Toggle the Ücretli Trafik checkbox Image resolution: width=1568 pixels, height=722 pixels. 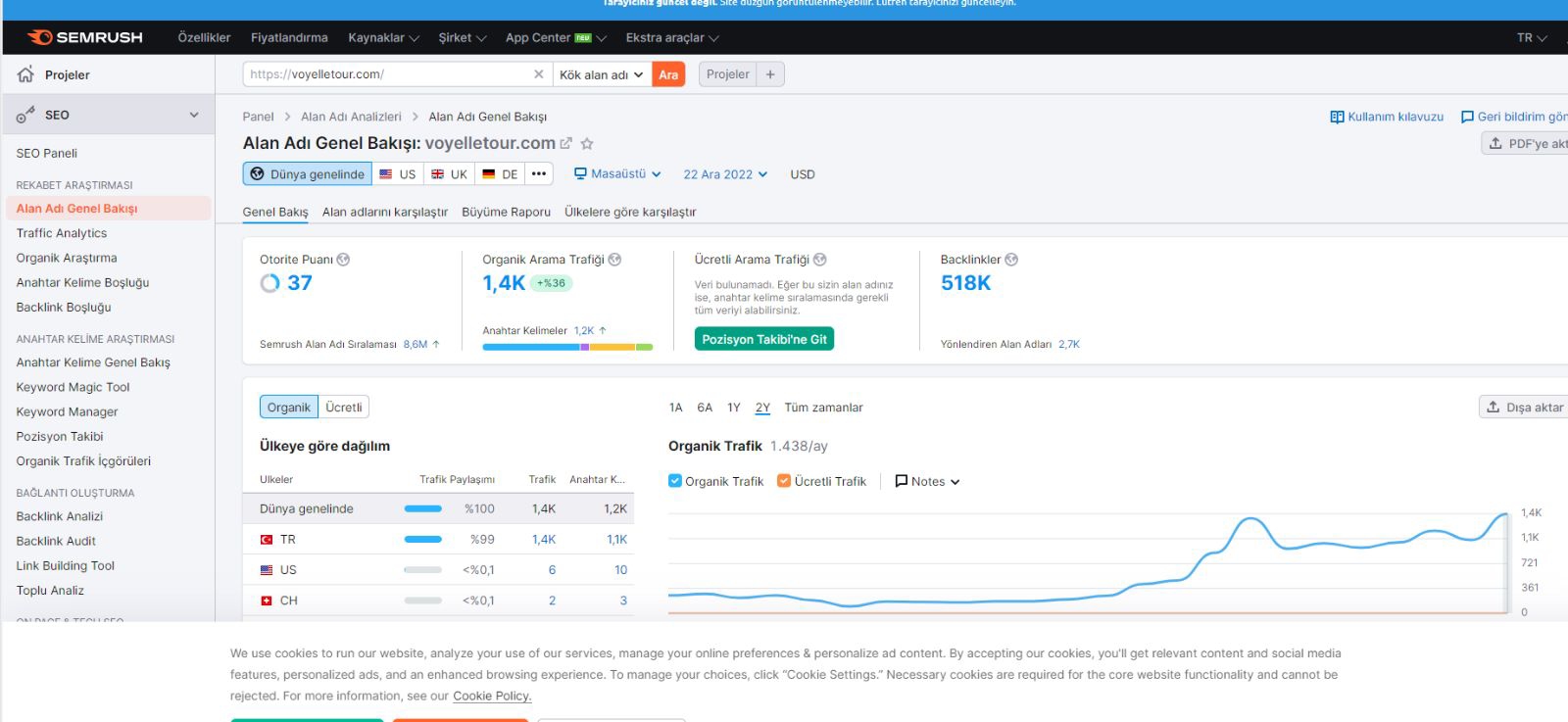784,481
